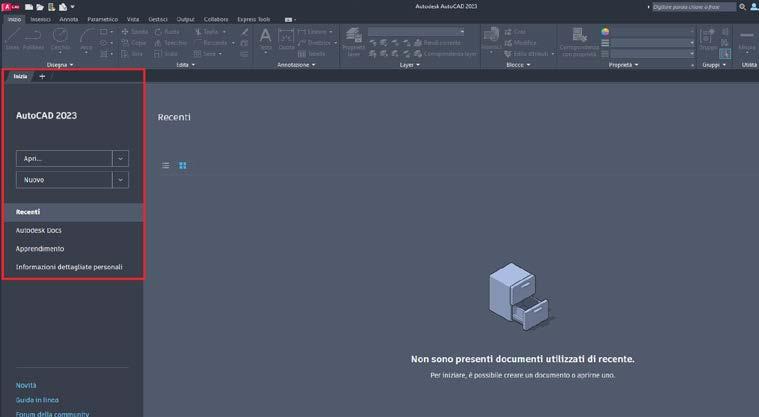Expand the Layer panel
This screenshot has height=417, width=759.
(410, 64)
